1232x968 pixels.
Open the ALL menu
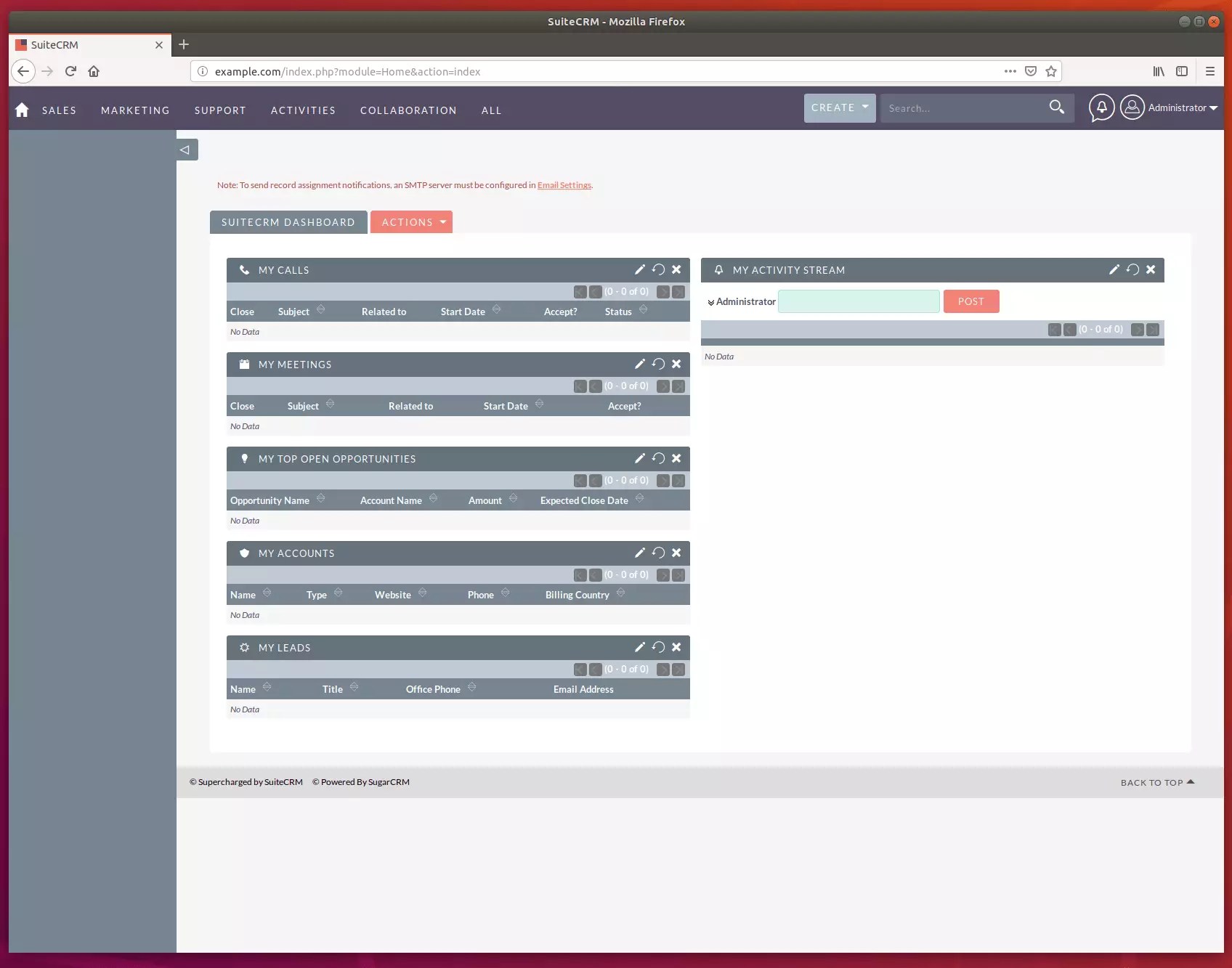pos(491,110)
